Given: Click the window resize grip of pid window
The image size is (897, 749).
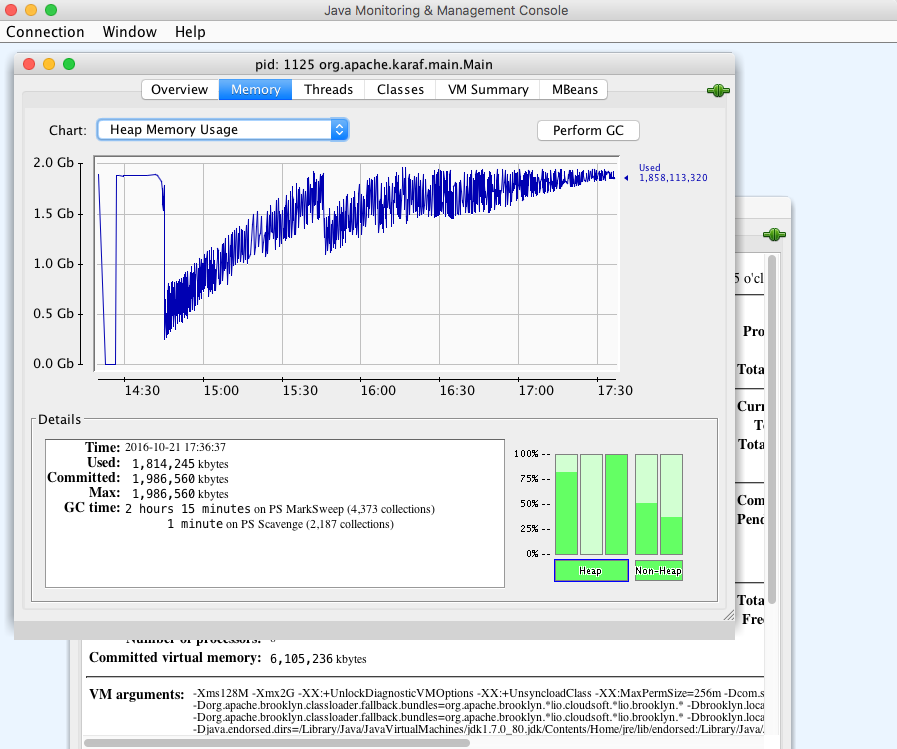Looking at the screenshot, I should click(728, 616).
